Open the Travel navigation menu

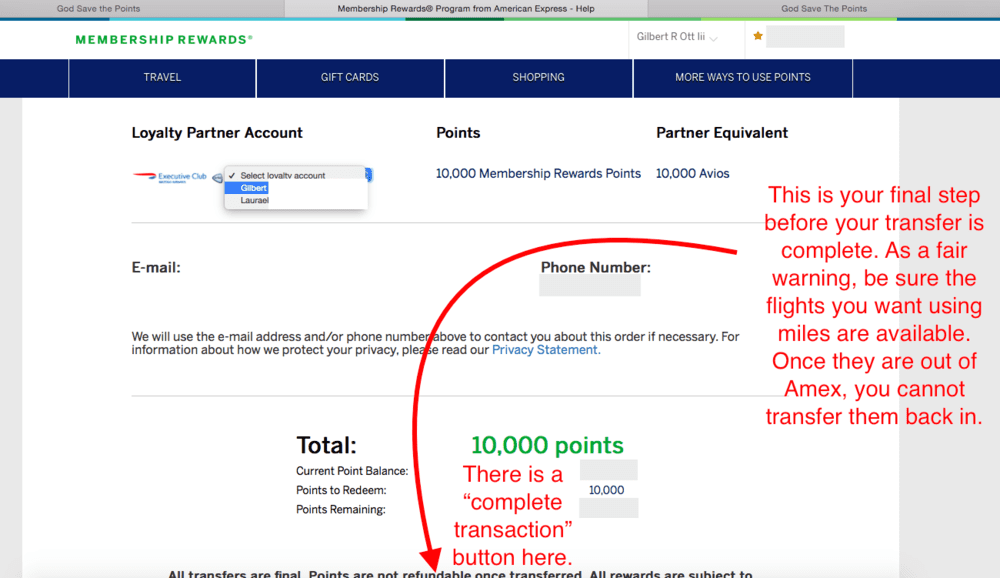click(x=162, y=78)
